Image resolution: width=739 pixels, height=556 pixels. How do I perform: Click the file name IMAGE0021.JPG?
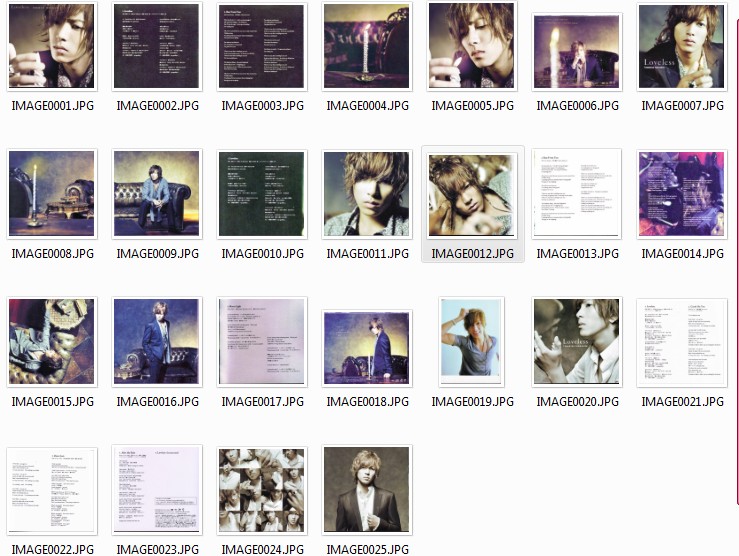coord(682,401)
